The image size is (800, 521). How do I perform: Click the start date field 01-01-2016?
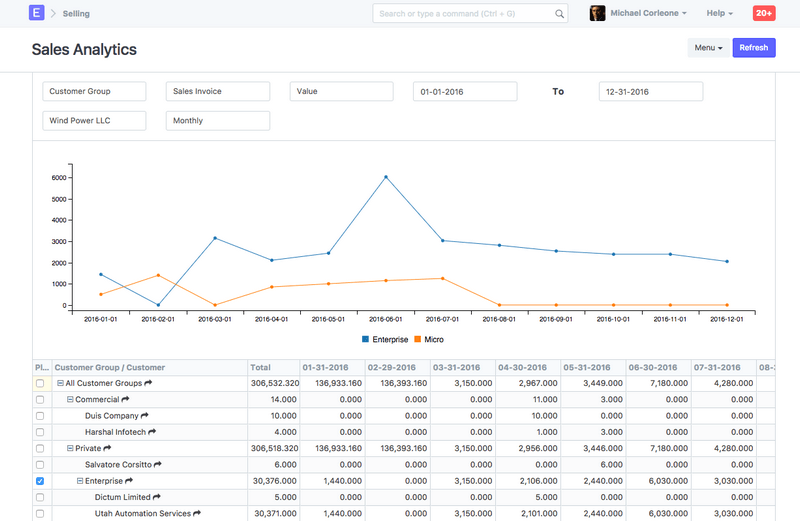464,91
